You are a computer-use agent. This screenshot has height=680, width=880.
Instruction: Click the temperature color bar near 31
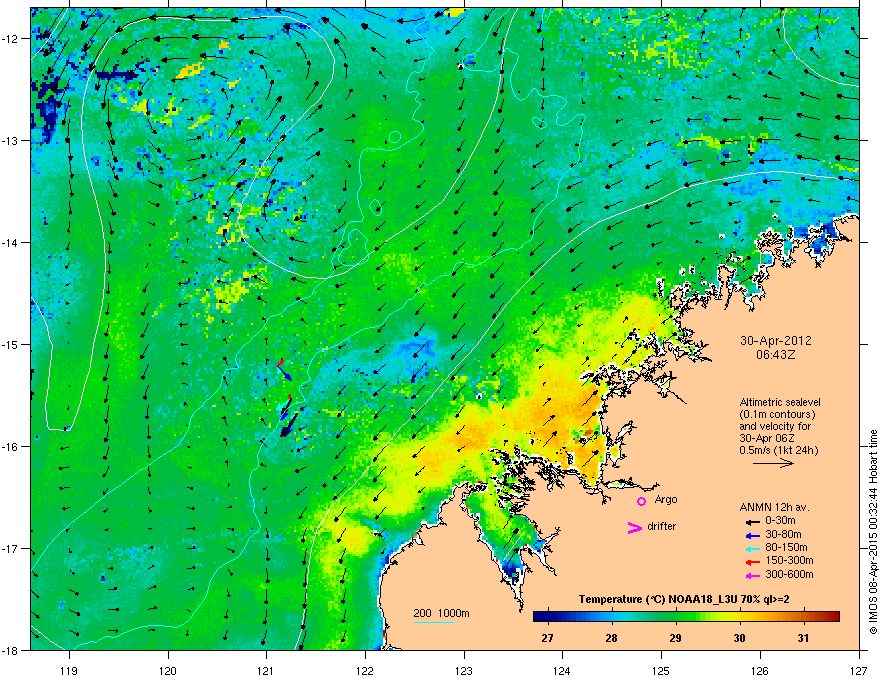[x=804, y=616]
